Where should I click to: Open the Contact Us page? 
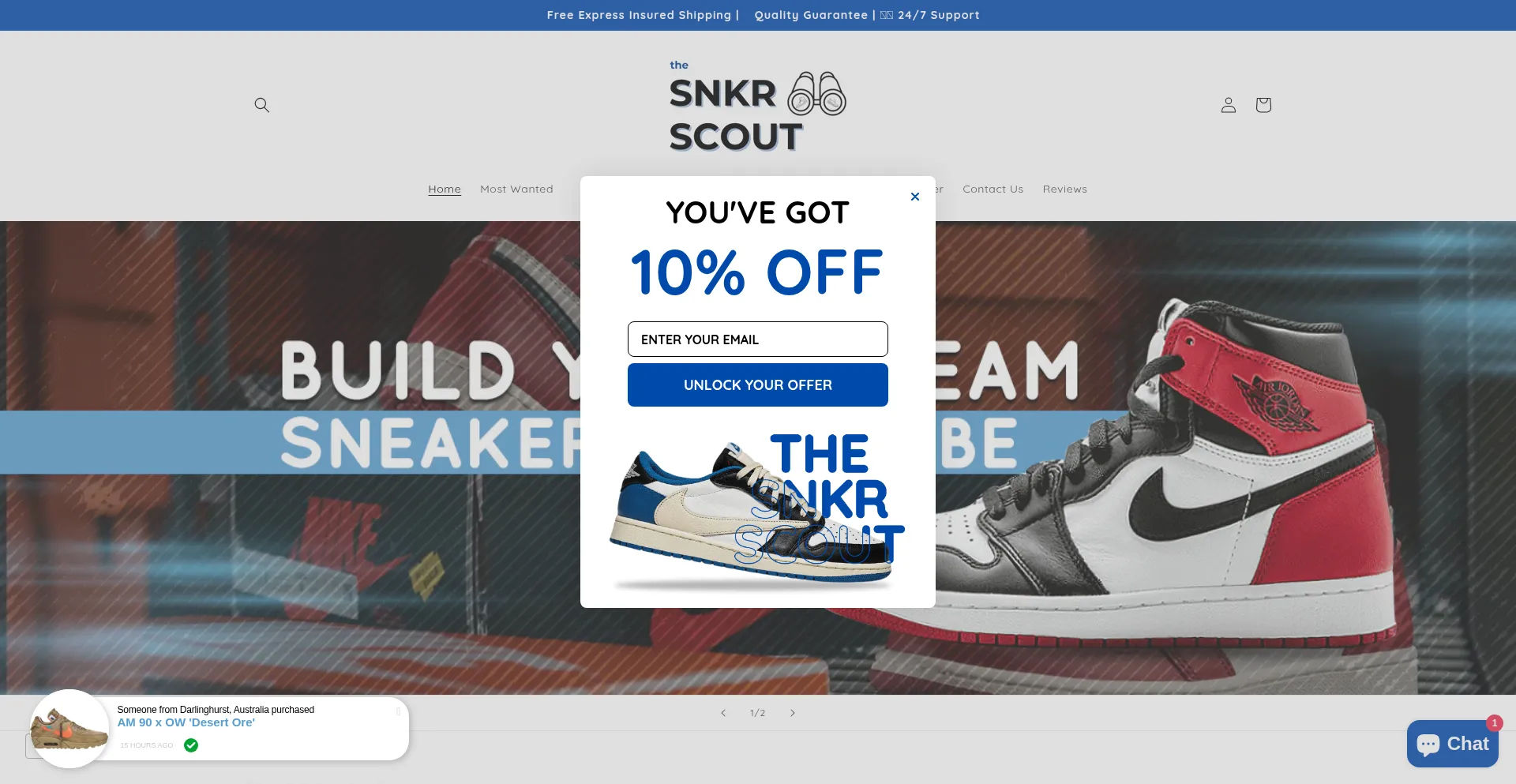[993, 189]
